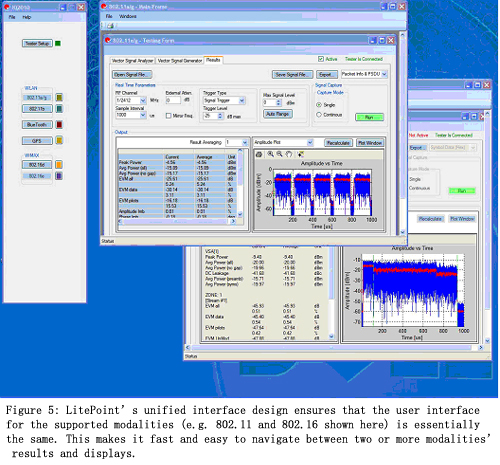500x465 pixels.
Task: Click the olive indicator next to 802.11a/g
Action: (x=59, y=97)
